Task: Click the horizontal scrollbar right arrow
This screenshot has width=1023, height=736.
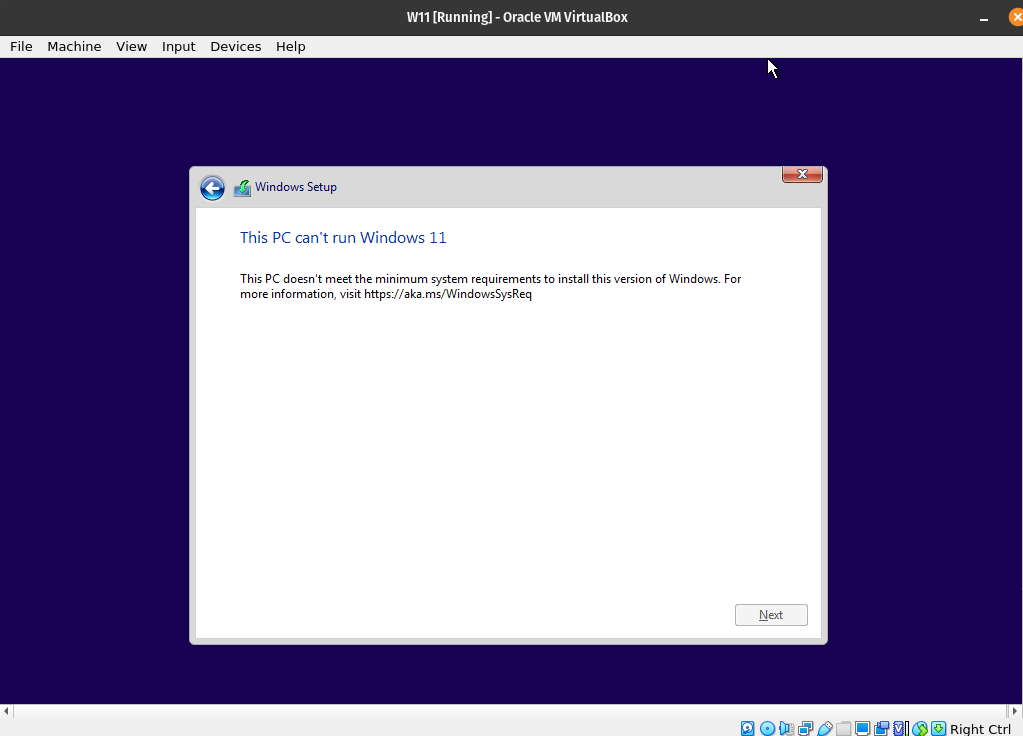Action: [1015, 711]
